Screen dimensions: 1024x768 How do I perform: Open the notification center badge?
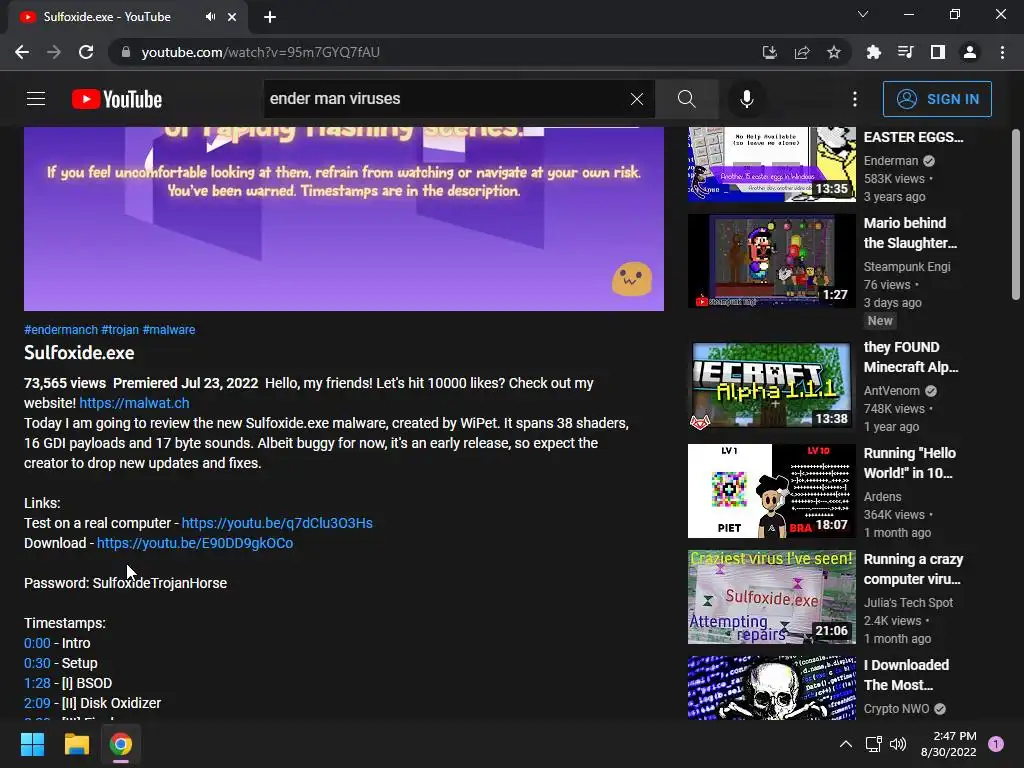click(x=996, y=744)
